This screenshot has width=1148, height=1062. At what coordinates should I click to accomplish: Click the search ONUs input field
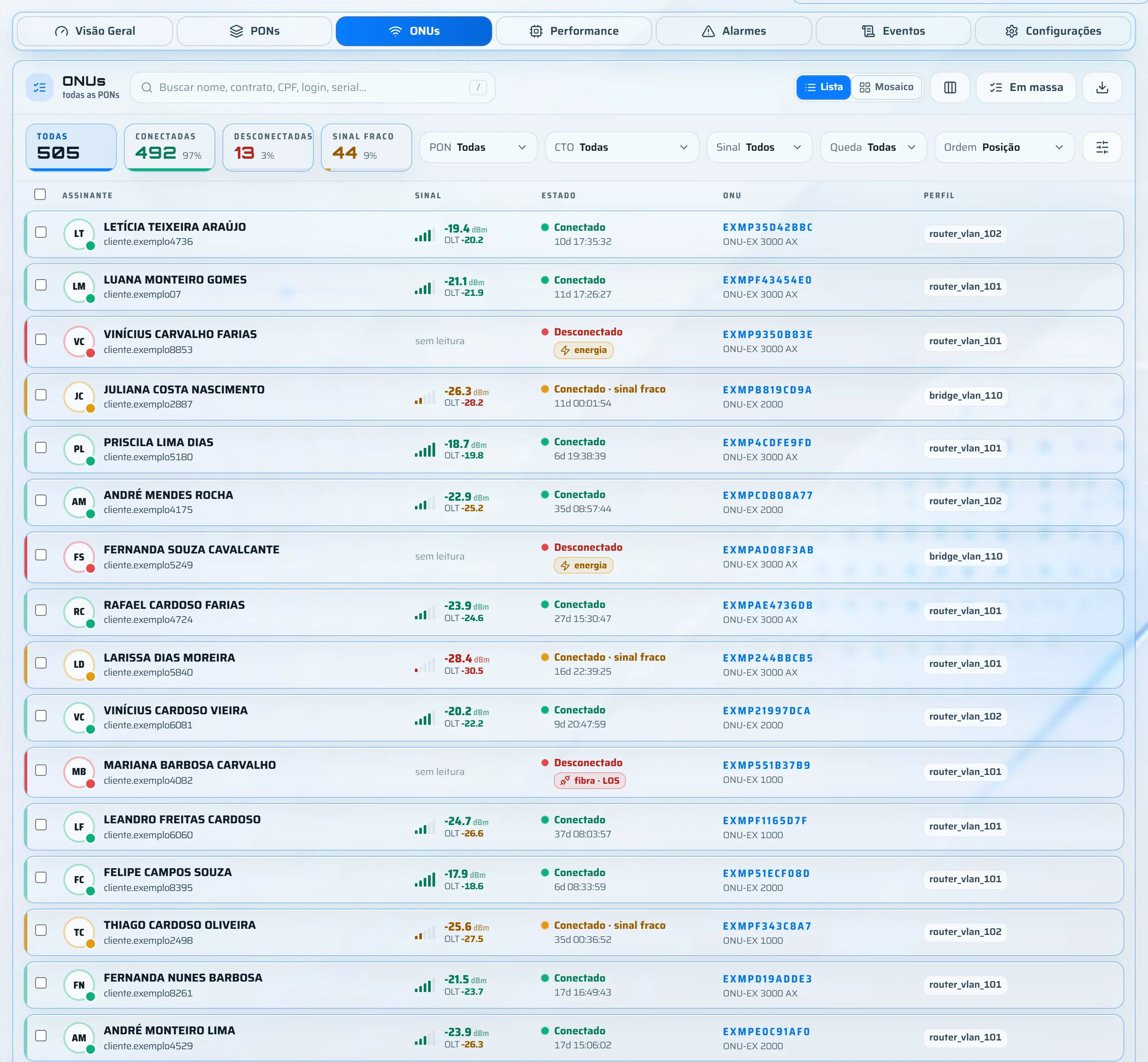tap(312, 87)
